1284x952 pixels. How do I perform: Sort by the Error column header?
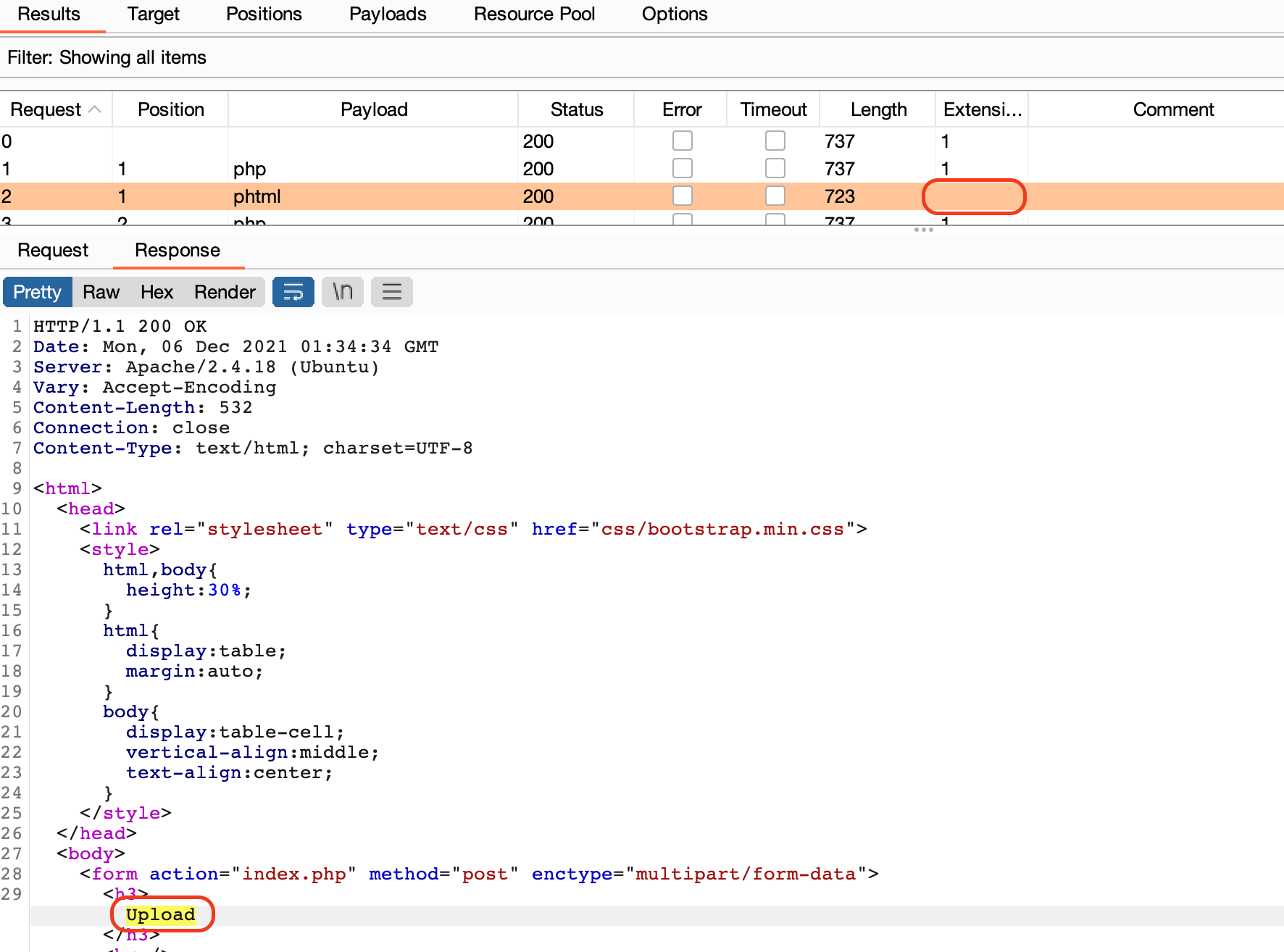coord(682,109)
